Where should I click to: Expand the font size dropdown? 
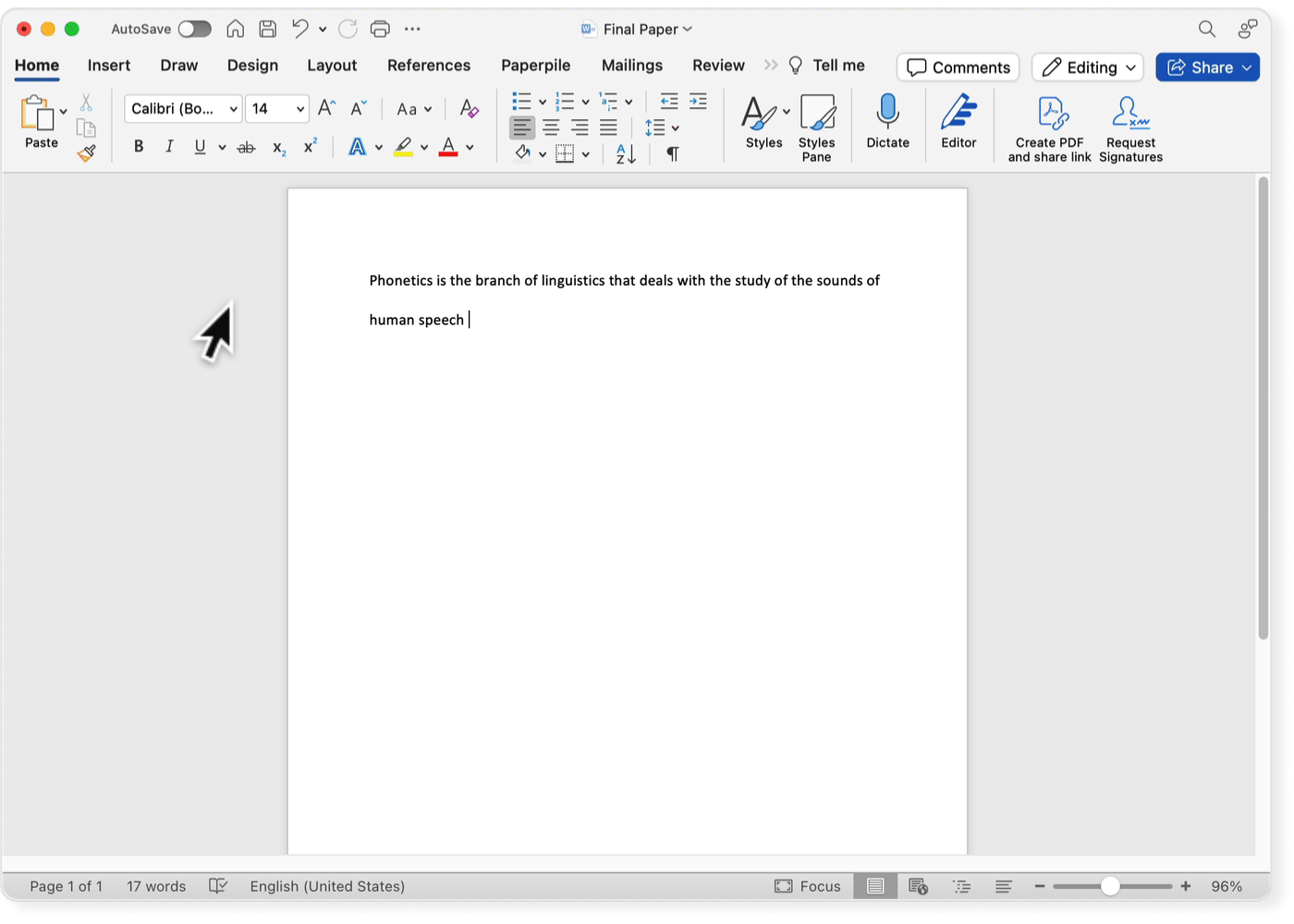tap(300, 109)
